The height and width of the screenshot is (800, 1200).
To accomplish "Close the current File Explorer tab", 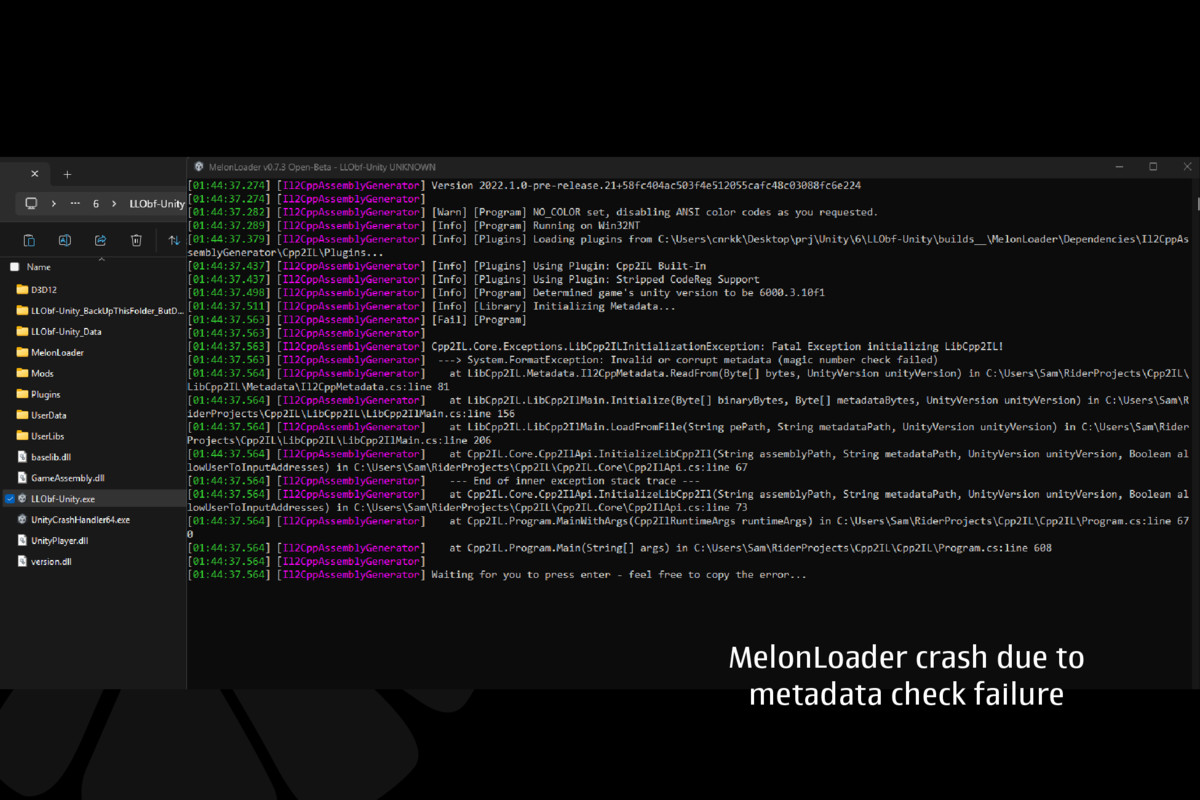I will point(34,174).
